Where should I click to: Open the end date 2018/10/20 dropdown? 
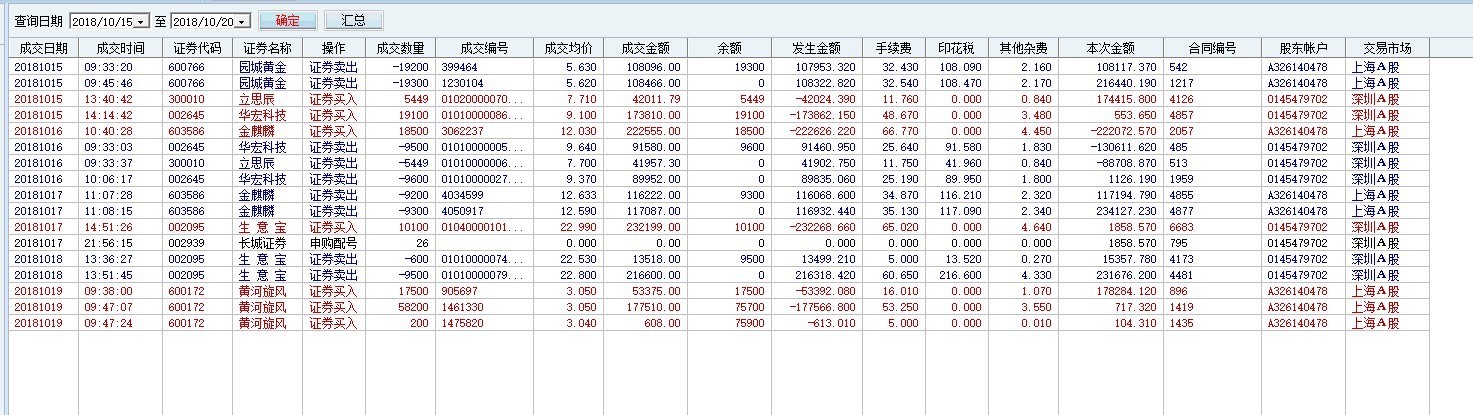[242, 21]
